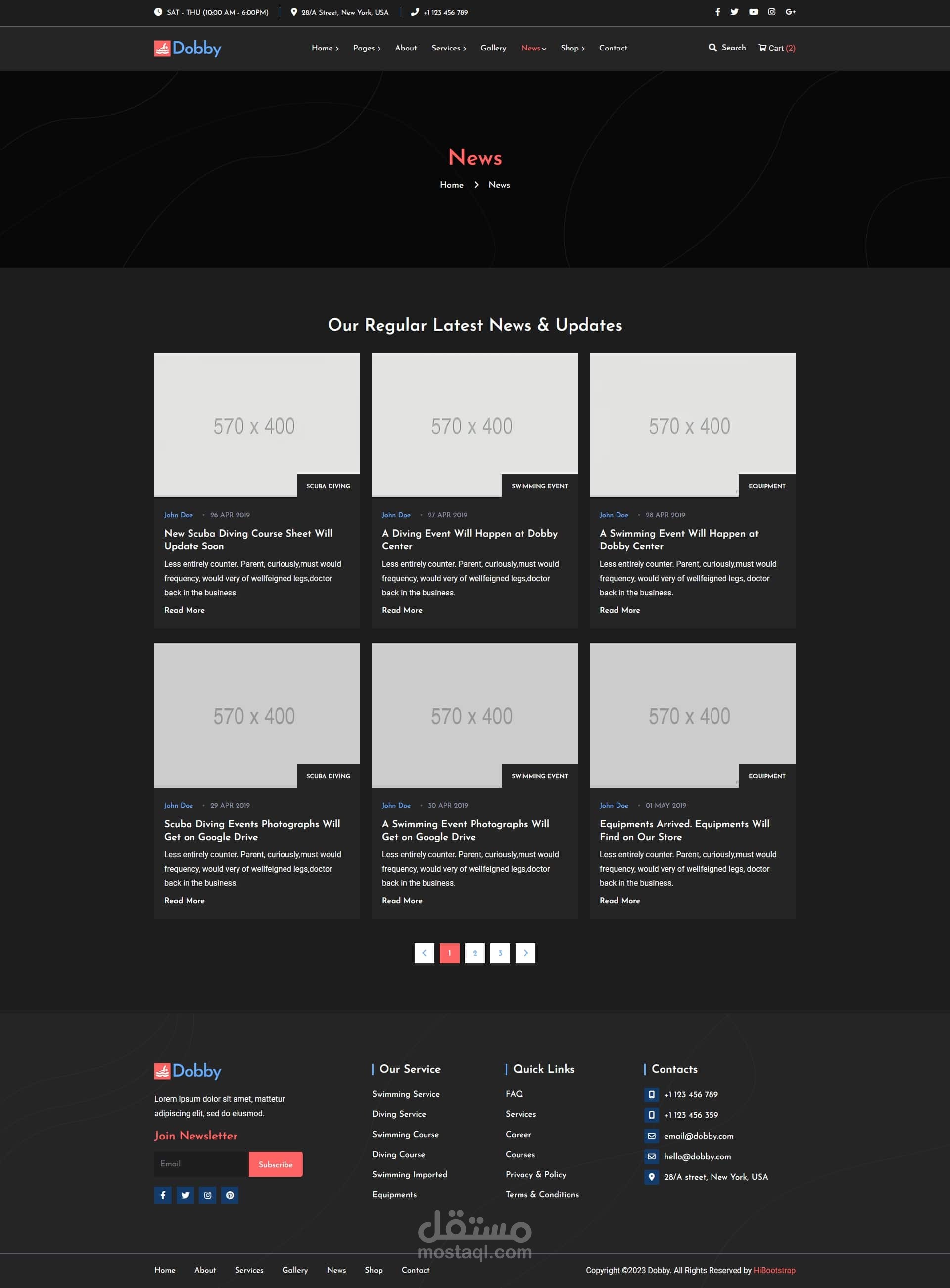This screenshot has height=1288, width=950.
Task: Click the next page arrow in pagination
Action: coord(525,952)
